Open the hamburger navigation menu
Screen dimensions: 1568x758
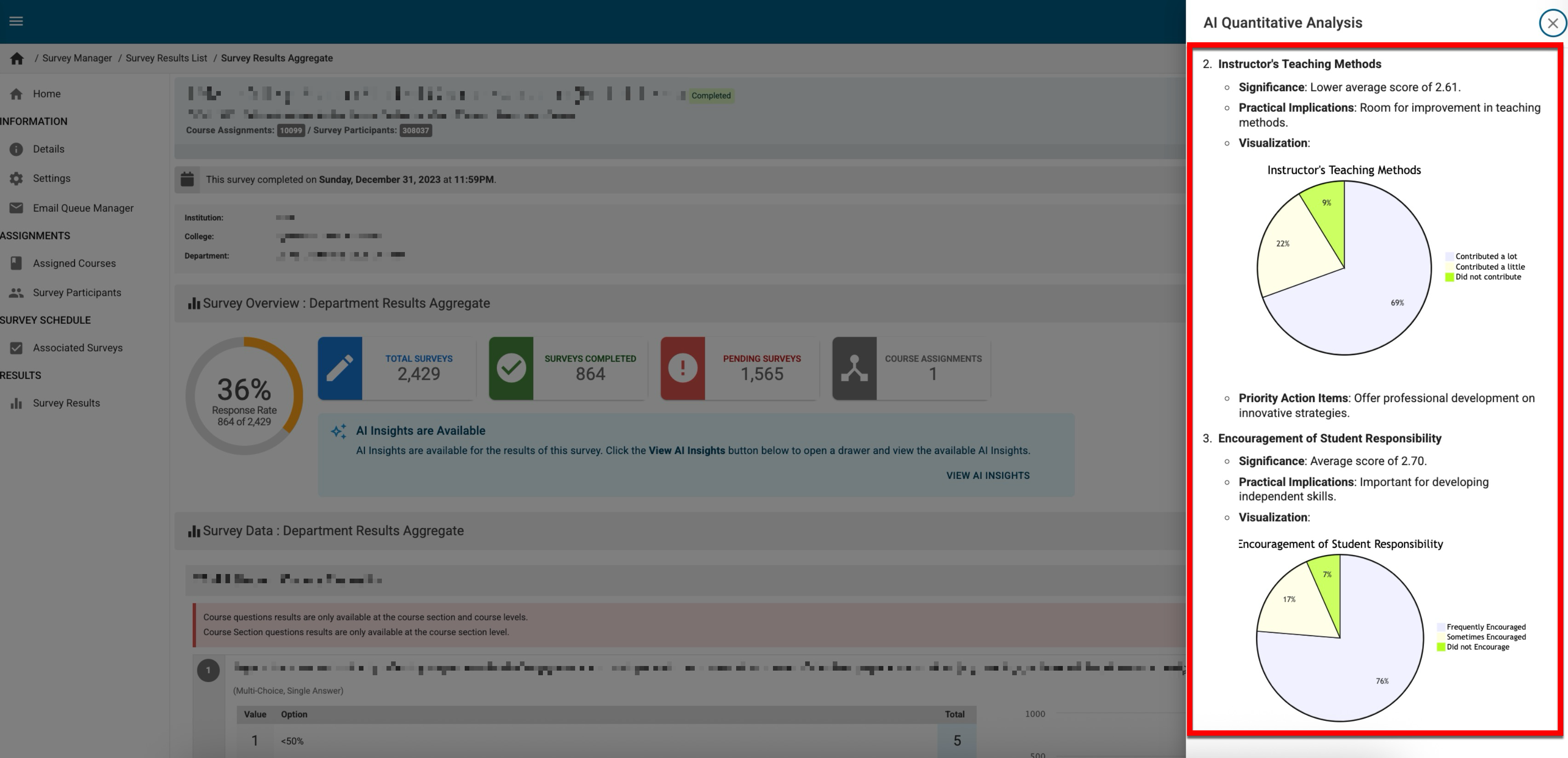pos(17,21)
